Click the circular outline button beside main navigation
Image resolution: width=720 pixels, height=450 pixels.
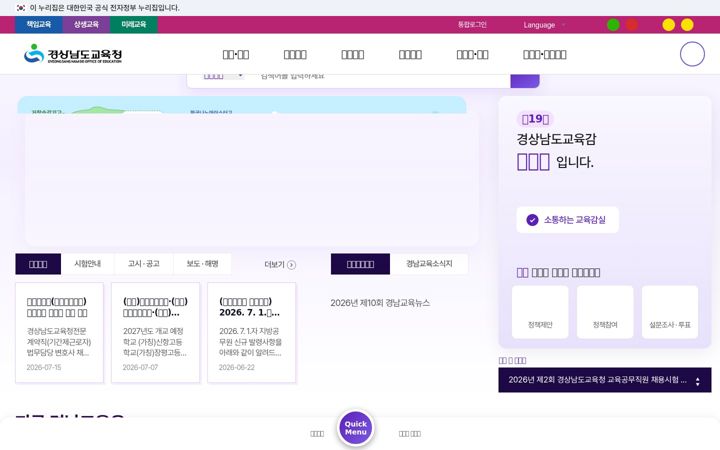[x=692, y=54]
